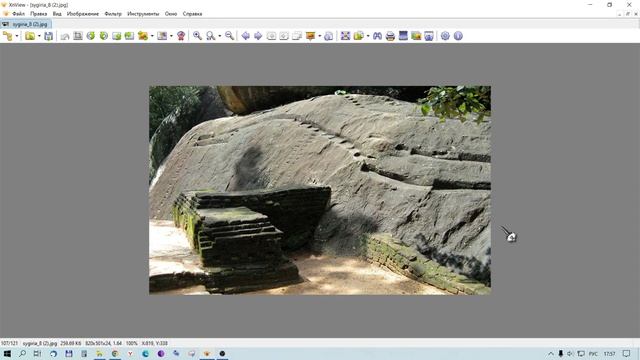Click the flip image icon
640x360 pixels.
click(117, 36)
